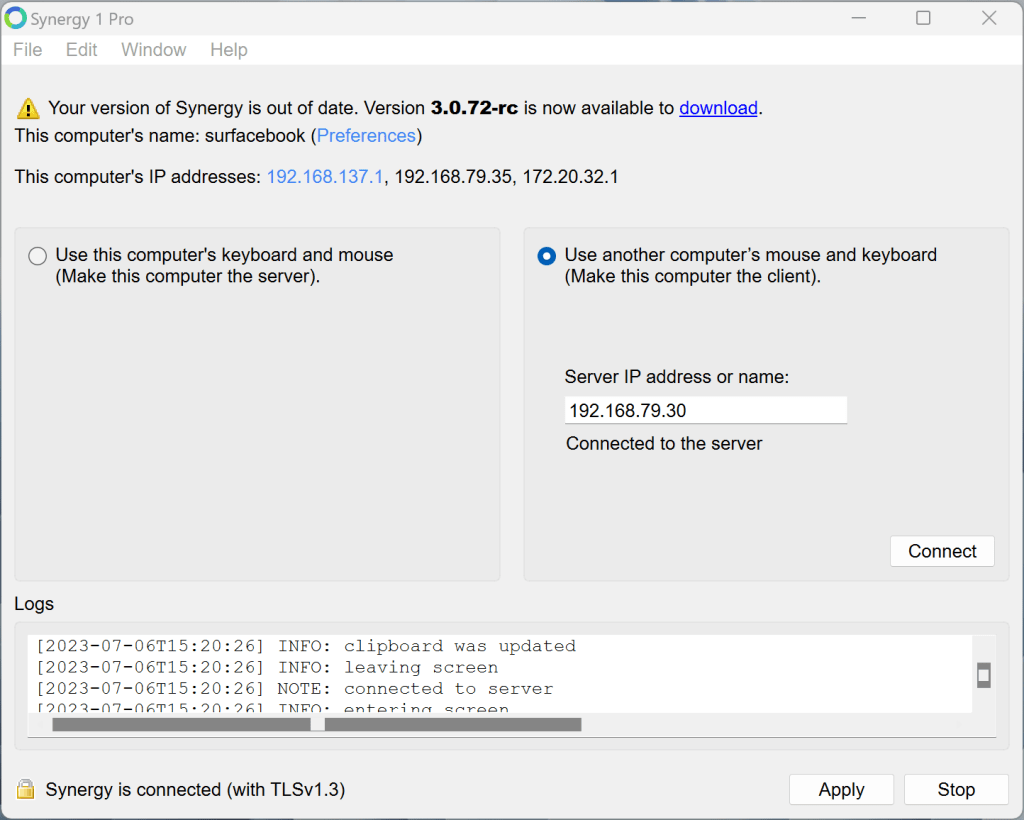Click the Stop button

click(956, 789)
